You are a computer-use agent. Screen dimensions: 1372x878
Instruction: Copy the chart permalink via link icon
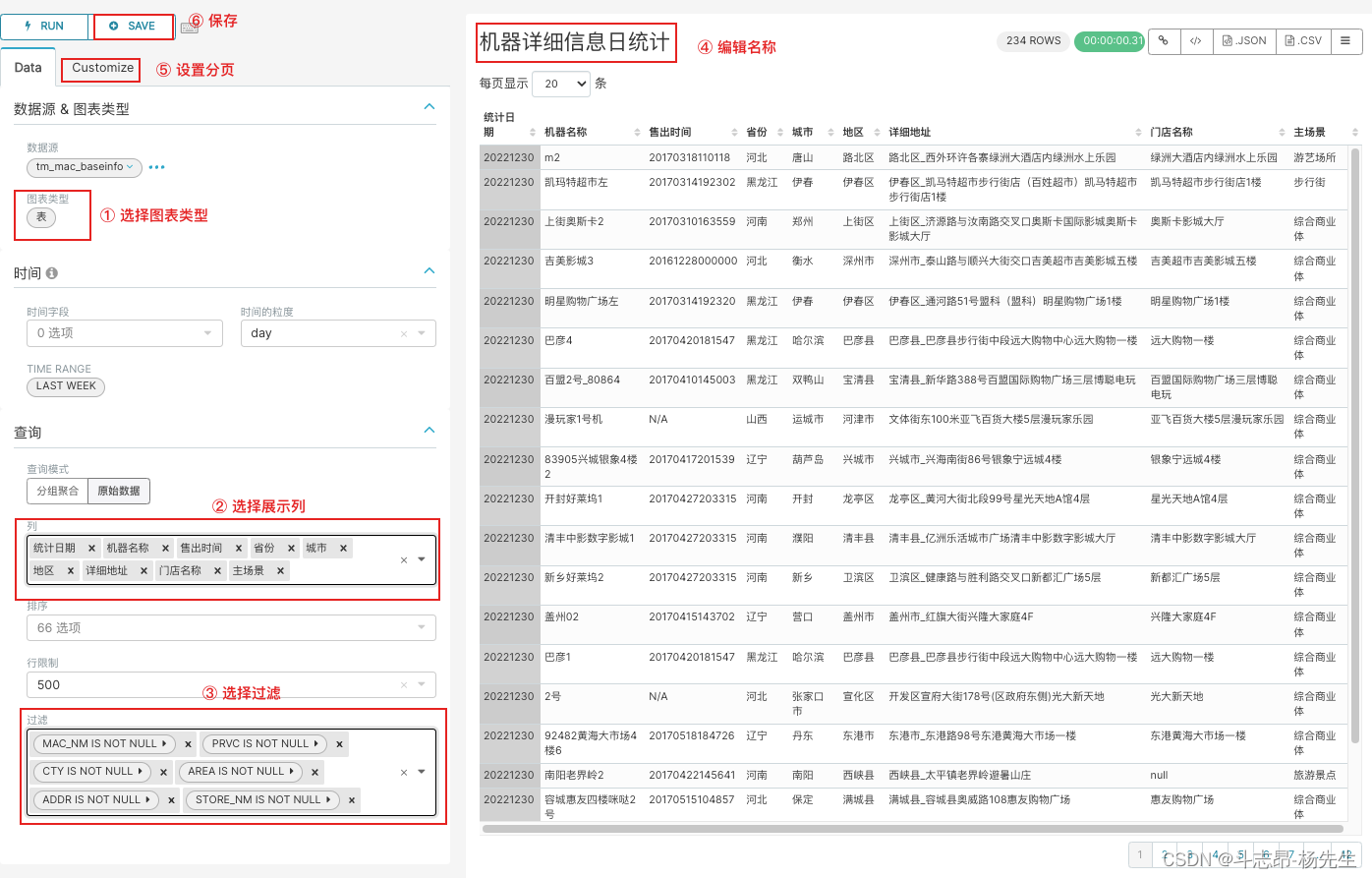[1164, 40]
